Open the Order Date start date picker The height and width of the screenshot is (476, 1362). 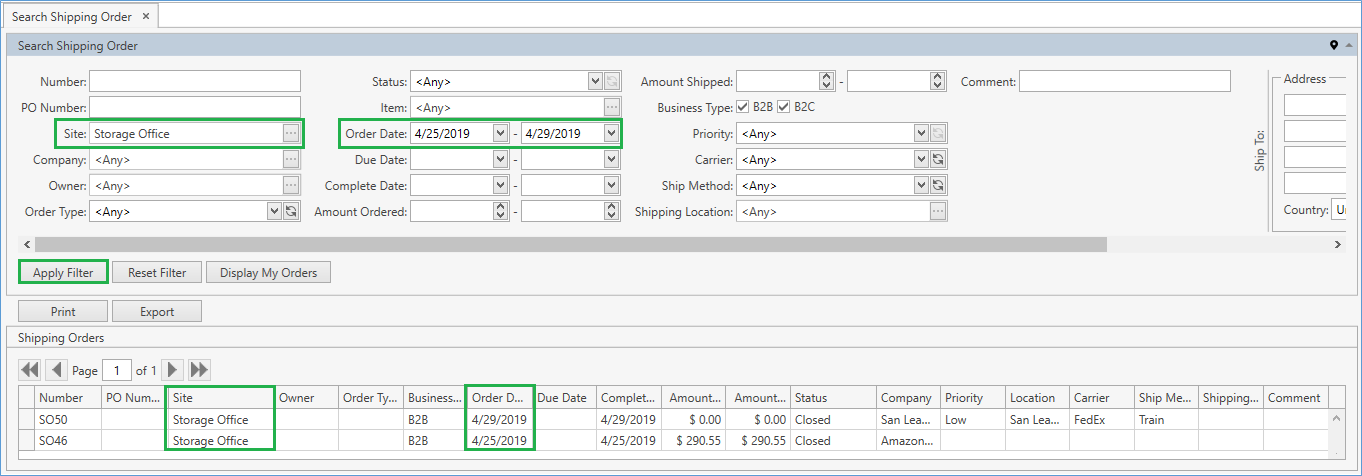(x=500, y=133)
